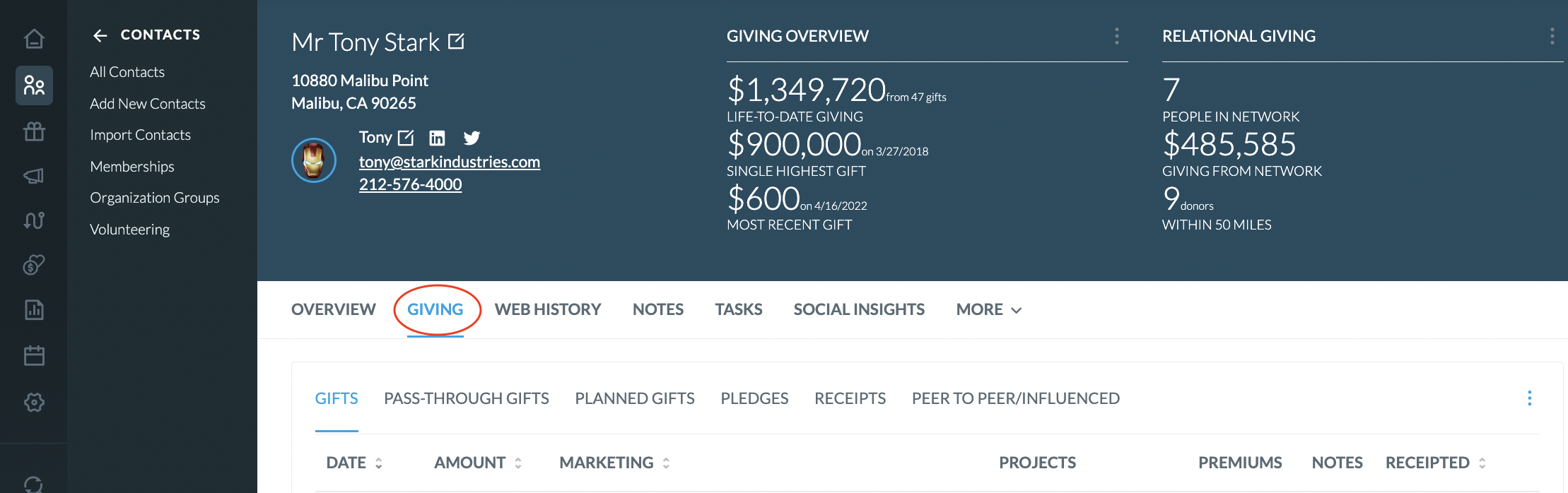Open the Reports chart icon
Image resolution: width=1568 pixels, height=493 pixels.
(34, 309)
